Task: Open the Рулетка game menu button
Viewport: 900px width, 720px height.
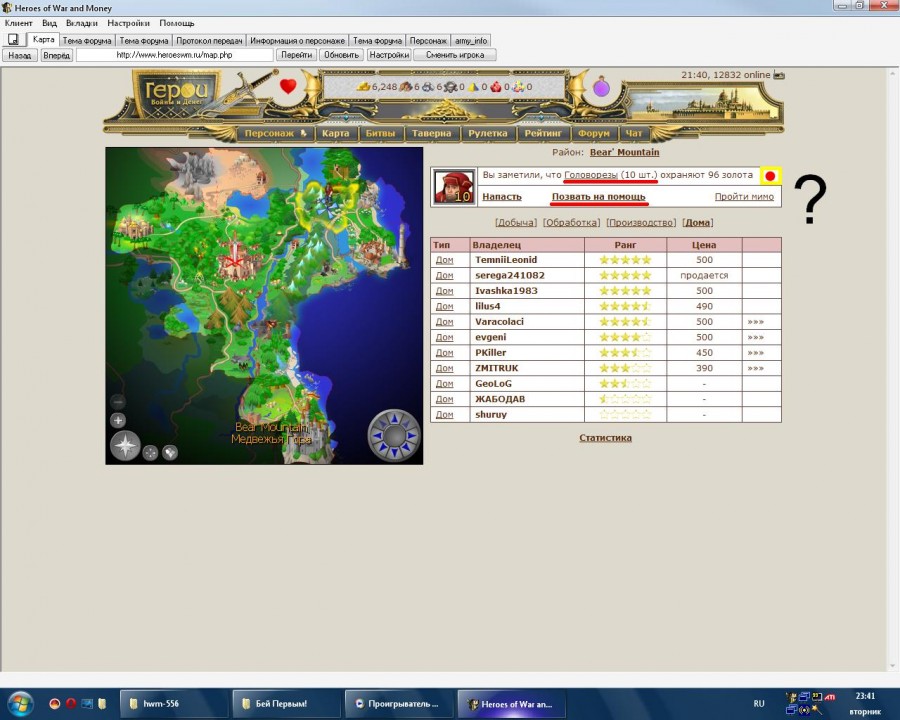Action: (x=488, y=133)
